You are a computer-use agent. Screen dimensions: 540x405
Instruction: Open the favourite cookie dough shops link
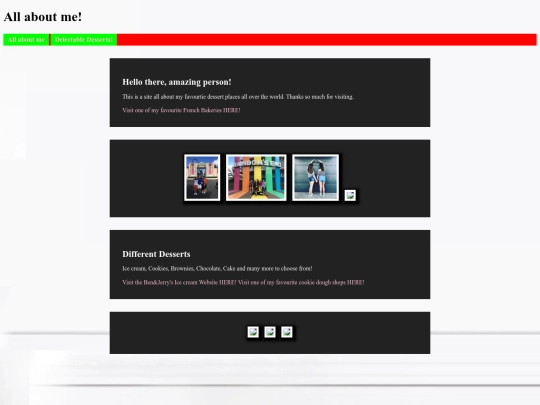(301, 282)
